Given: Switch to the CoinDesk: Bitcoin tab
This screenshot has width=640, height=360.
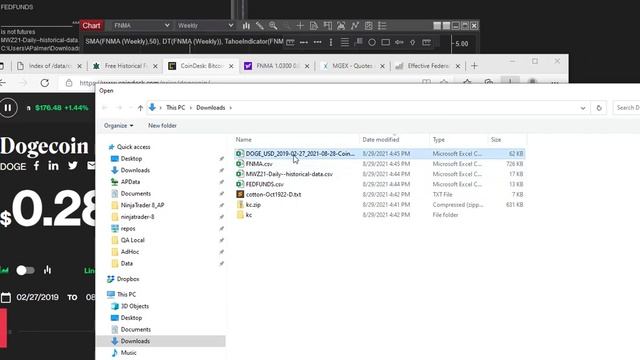Looking at the screenshot, I should (x=200, y=66).
